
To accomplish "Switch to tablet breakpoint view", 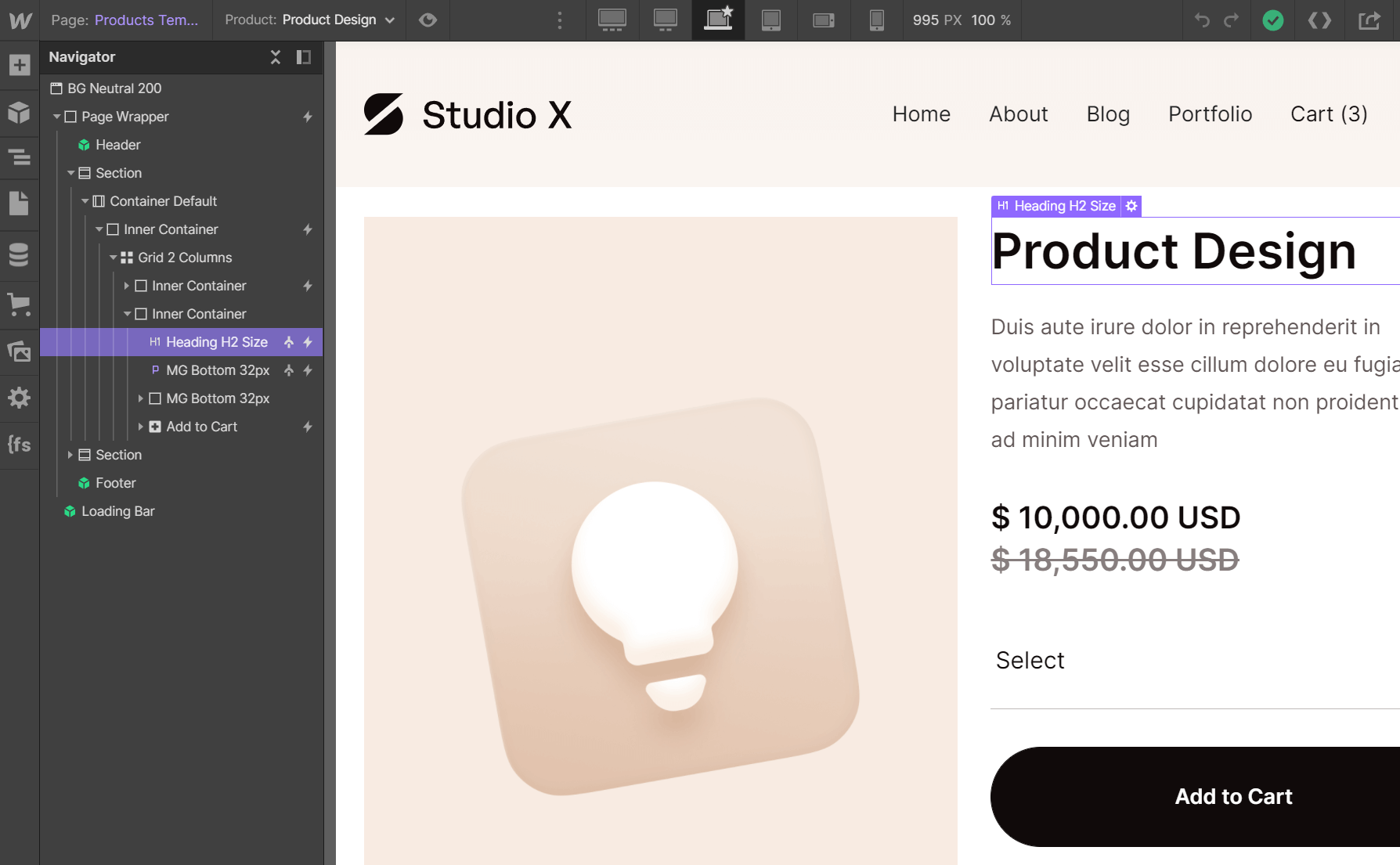I will point(771,20).
